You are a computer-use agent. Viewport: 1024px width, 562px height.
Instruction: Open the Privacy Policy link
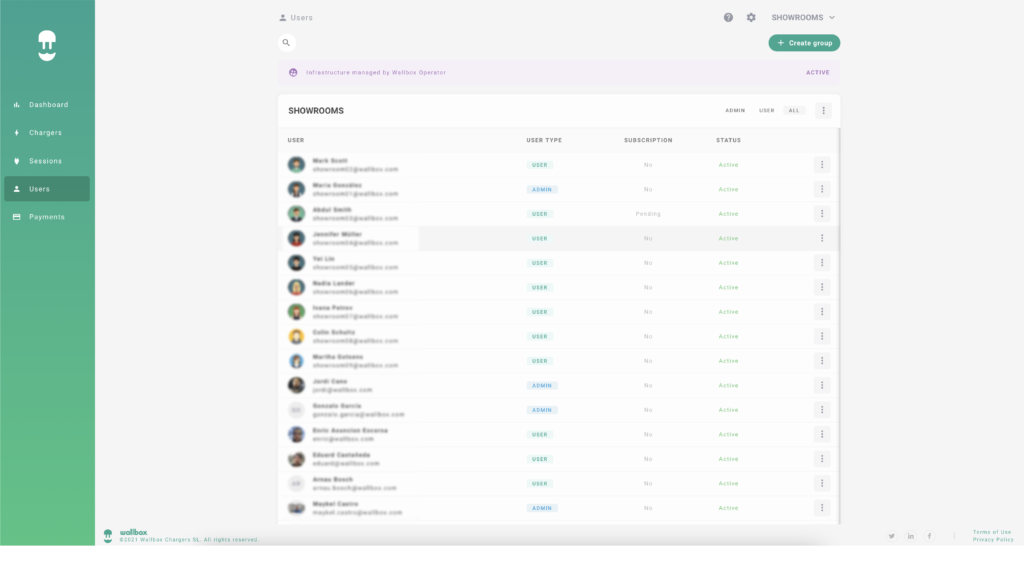click(x=993, y=540)
